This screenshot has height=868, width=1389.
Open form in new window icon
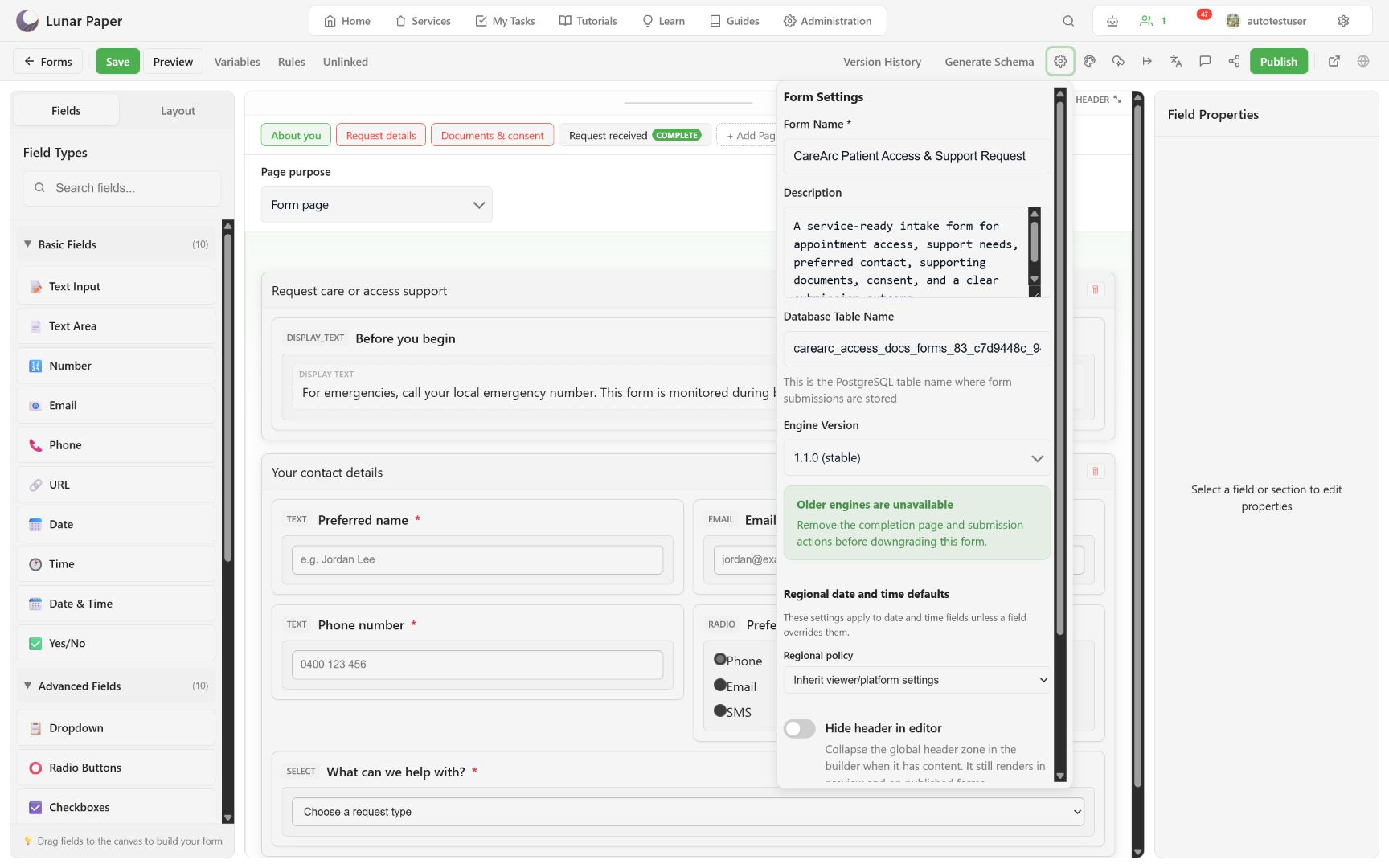pyautogui.click(x=1334, y=61)
